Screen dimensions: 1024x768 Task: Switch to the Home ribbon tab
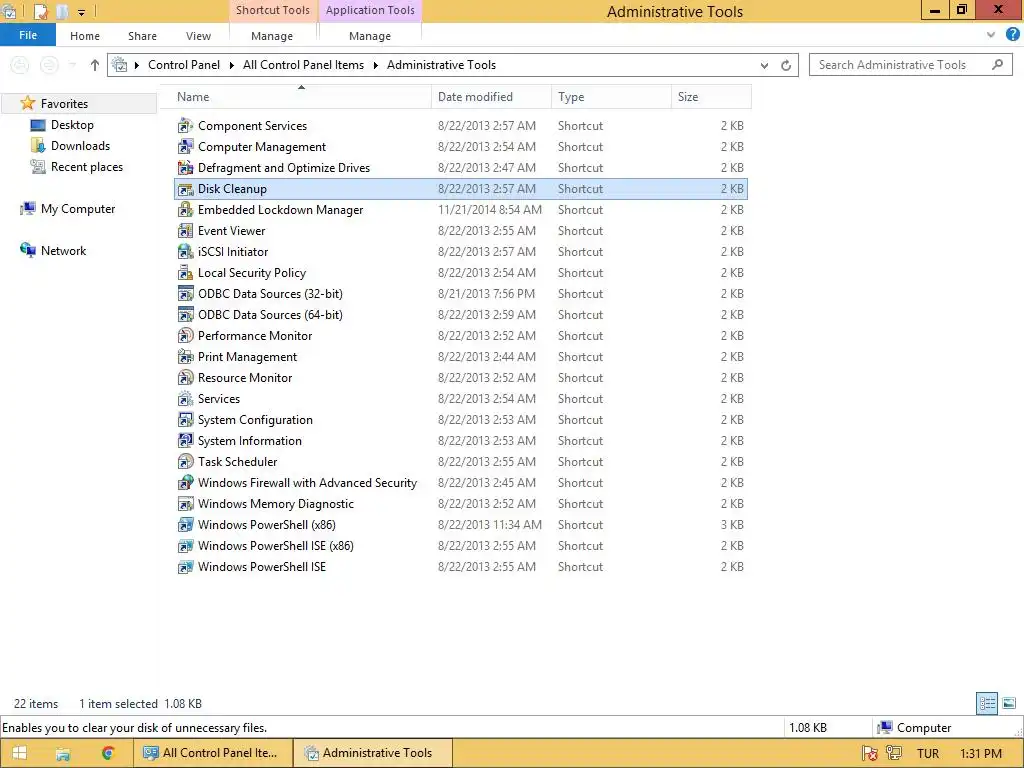coord(85,36)
